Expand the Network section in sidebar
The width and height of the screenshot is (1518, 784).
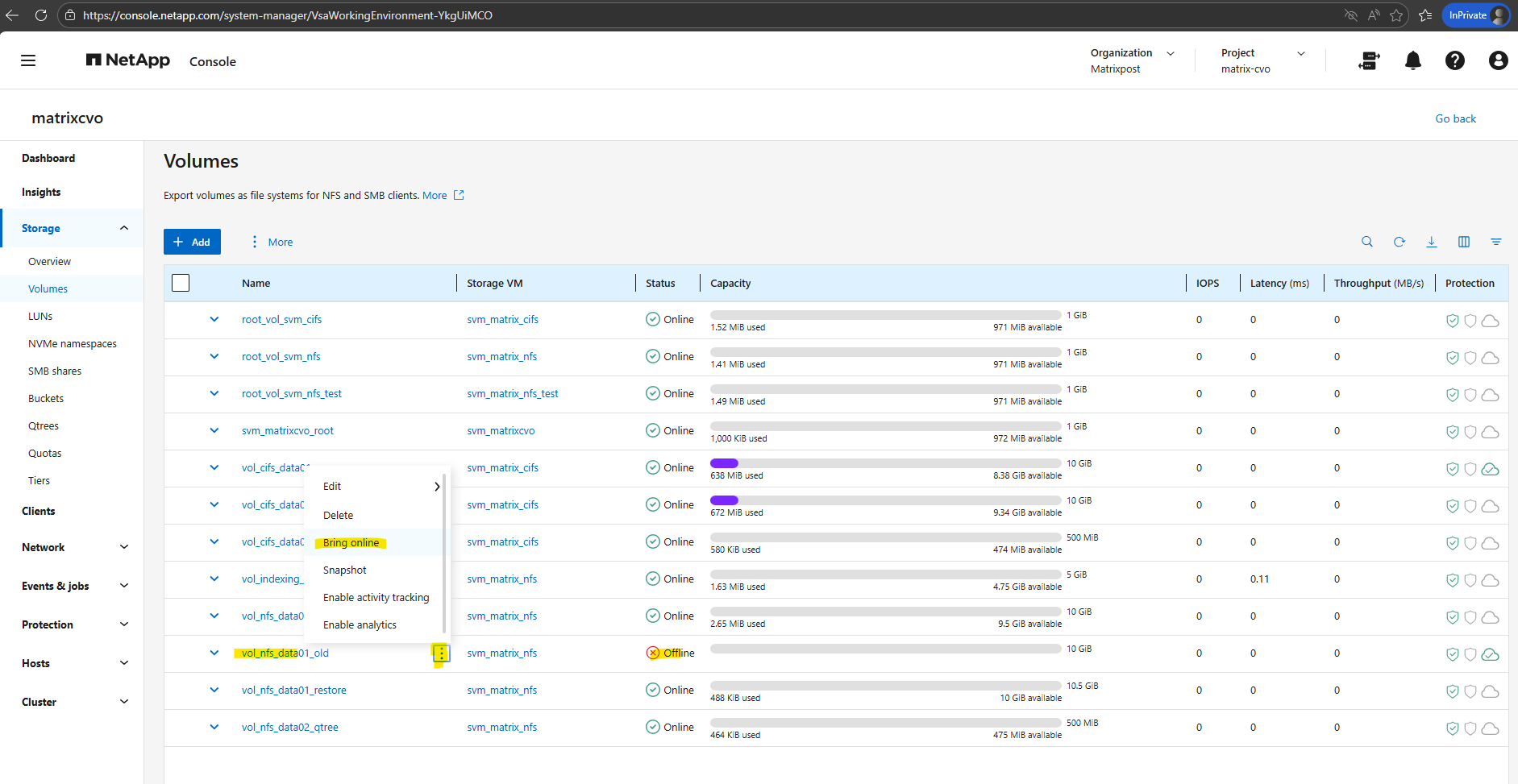pos(123,547)
